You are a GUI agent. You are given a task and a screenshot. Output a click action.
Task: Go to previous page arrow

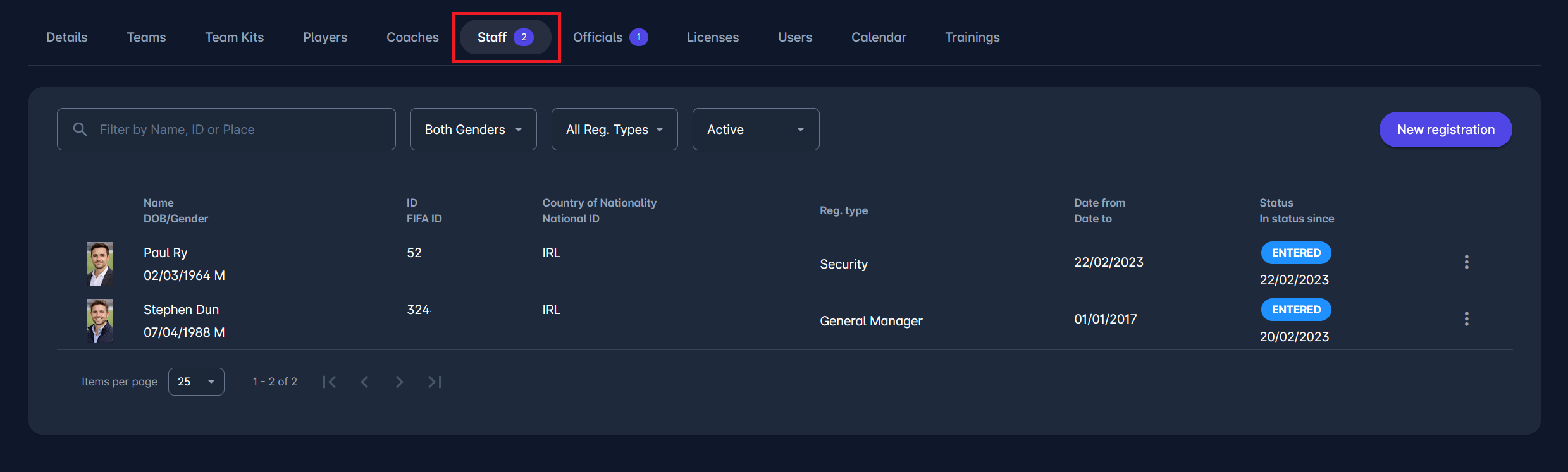click(364, 382)
